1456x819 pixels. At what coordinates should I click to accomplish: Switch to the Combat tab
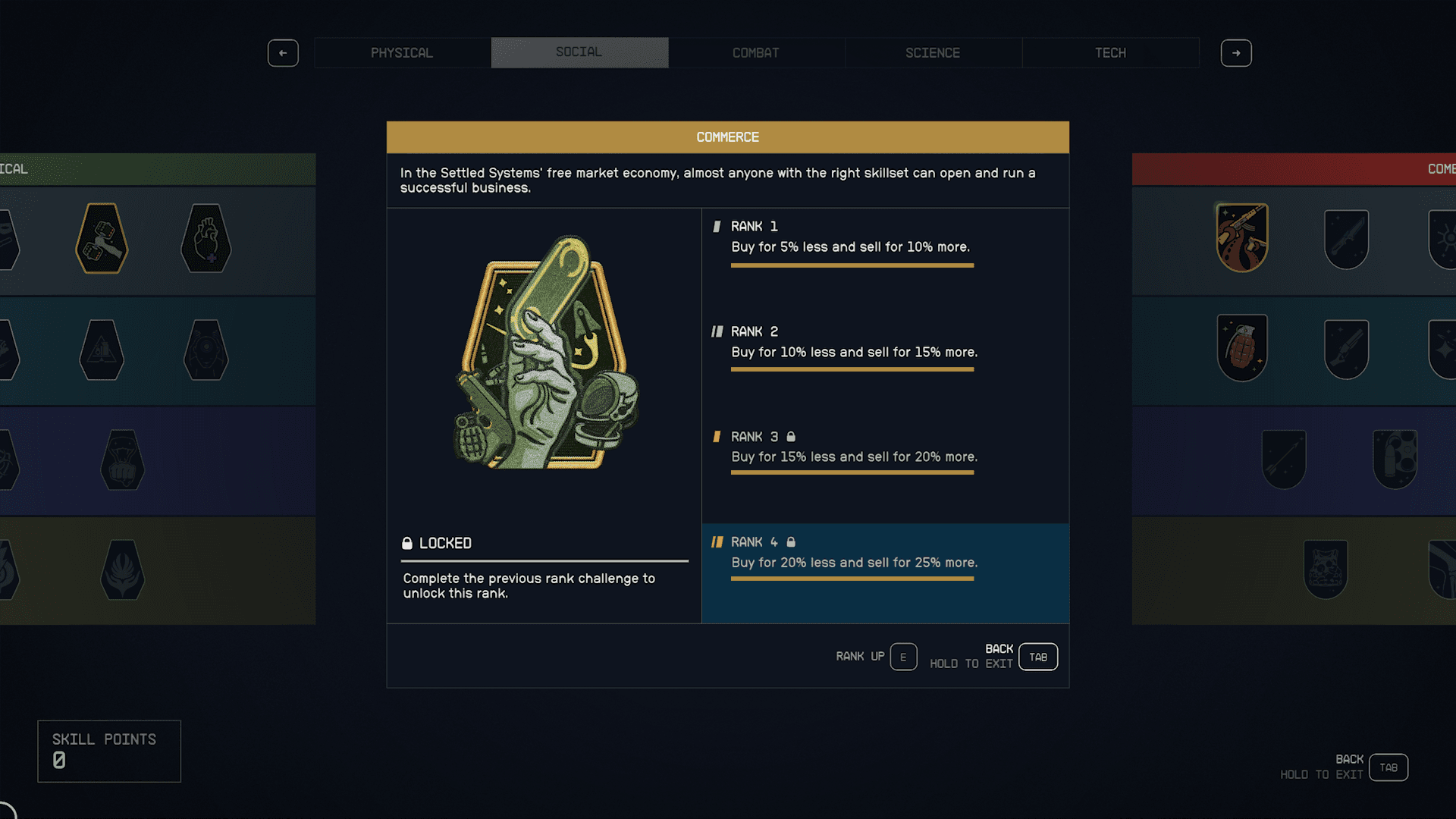(x=756, y=53)
